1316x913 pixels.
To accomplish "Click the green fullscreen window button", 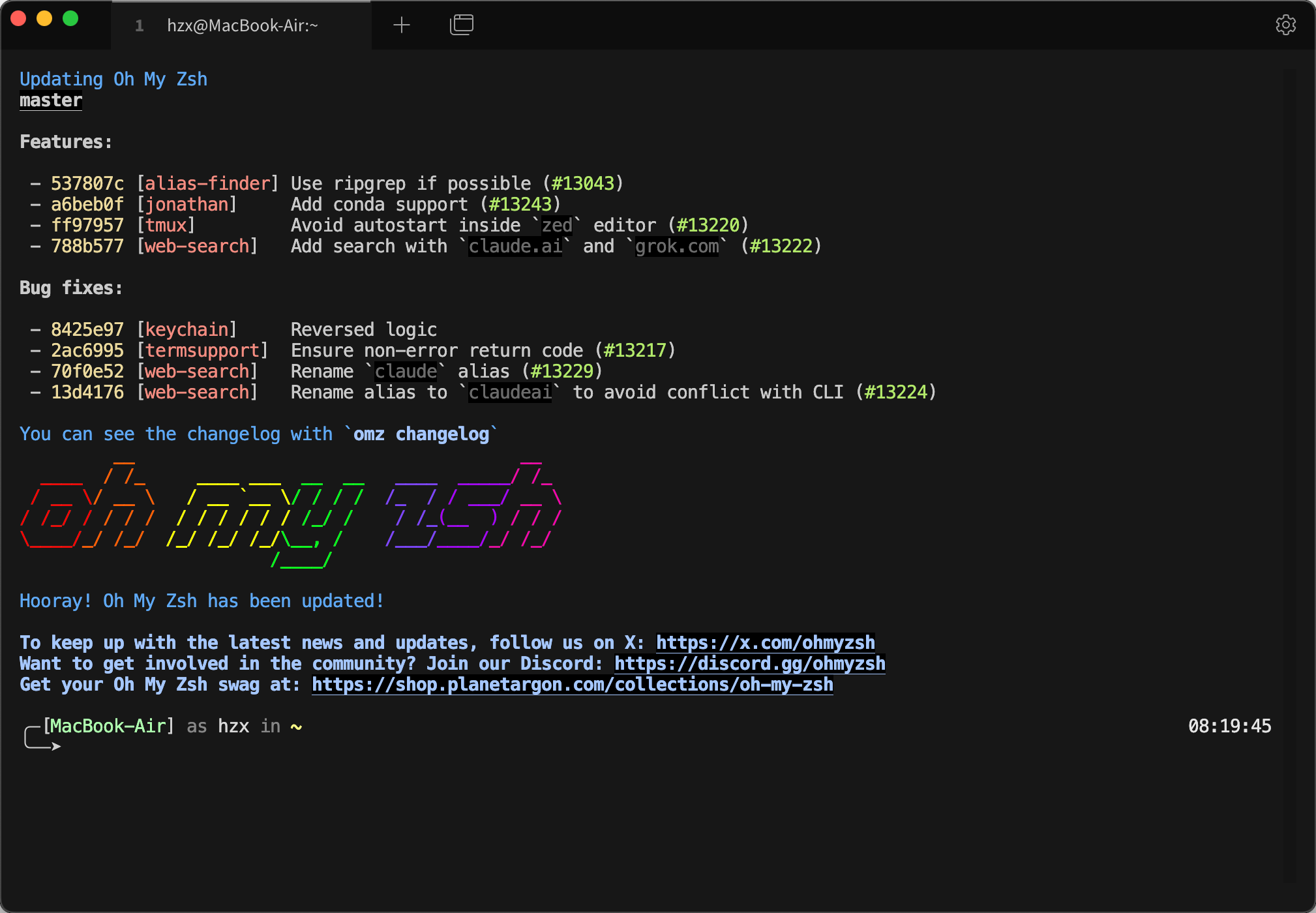I will pos(70,18).
